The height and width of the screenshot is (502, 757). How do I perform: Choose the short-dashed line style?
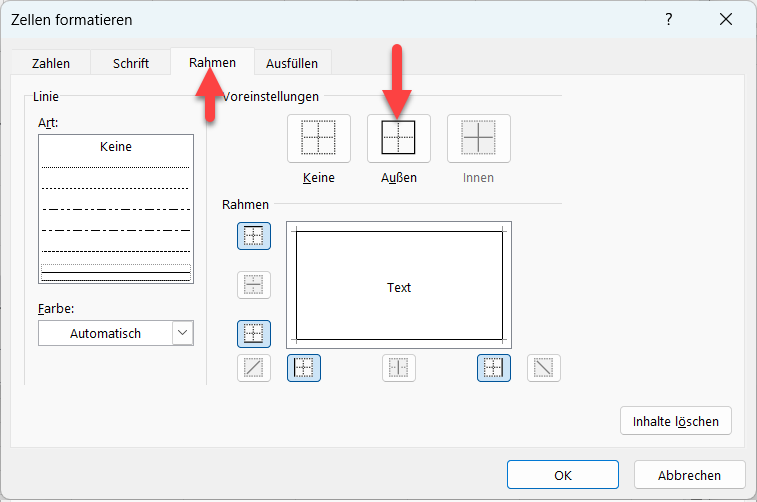[116, 188]
